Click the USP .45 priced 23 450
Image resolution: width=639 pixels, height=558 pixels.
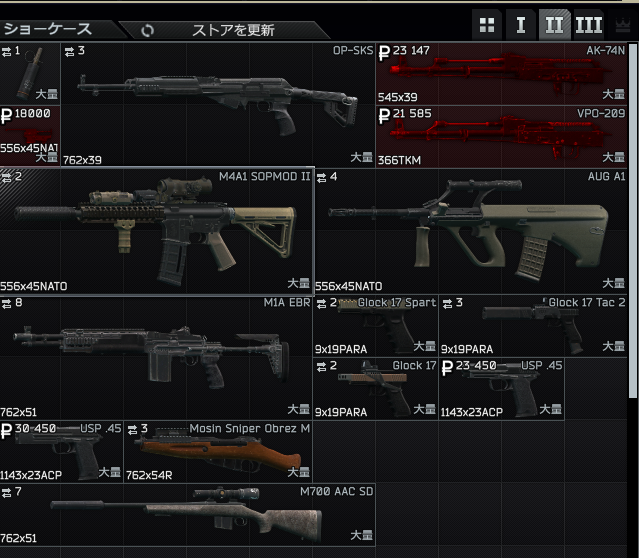click(502, 389)
